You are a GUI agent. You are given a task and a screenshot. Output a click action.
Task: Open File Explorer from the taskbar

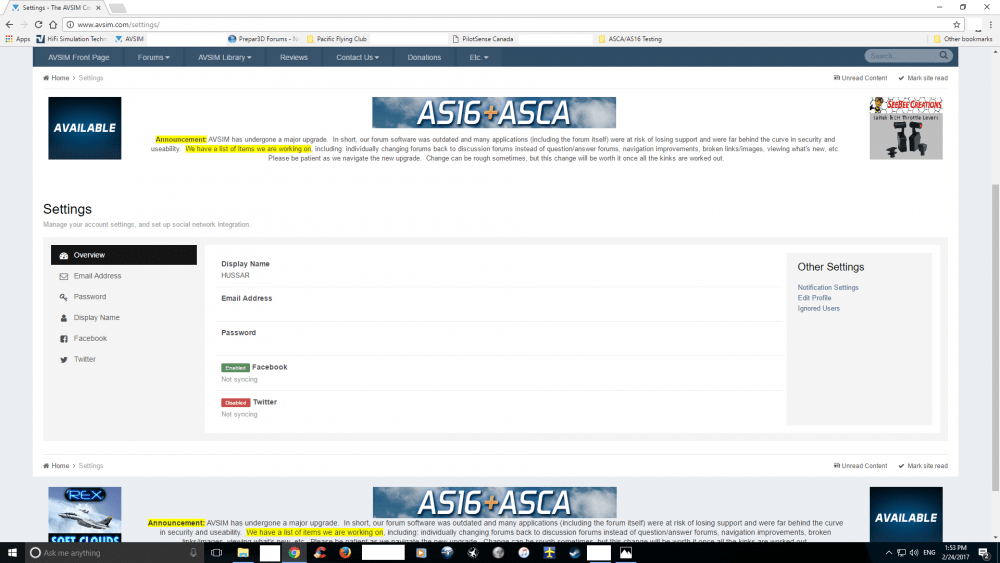243,553
